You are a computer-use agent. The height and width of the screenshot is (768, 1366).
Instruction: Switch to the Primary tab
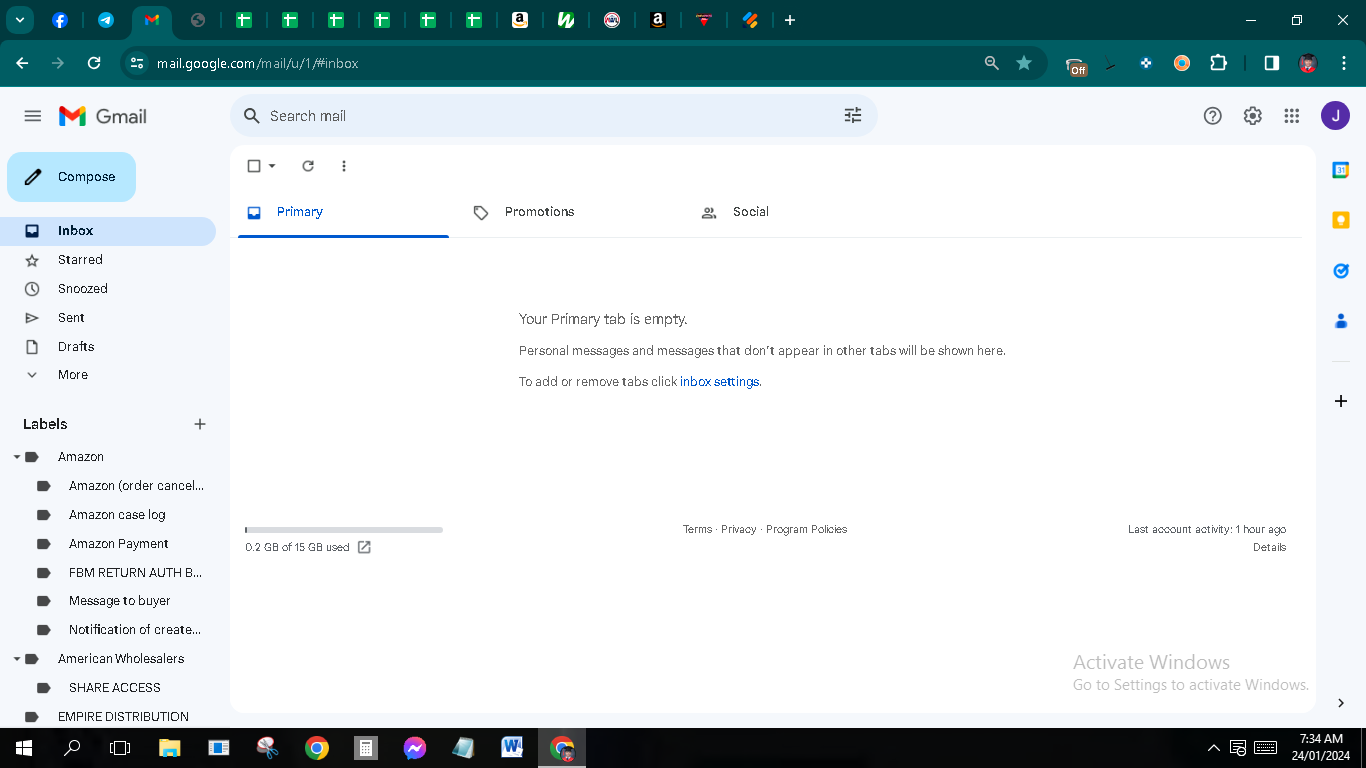pos(343,212)
